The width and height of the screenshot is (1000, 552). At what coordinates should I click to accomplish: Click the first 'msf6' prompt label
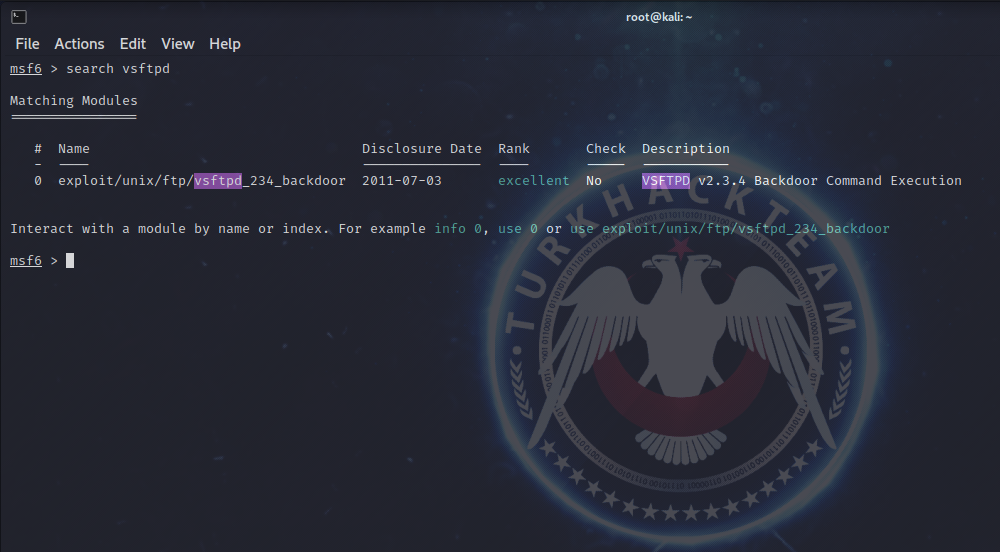pyautogui.click(x=26, y=69)
